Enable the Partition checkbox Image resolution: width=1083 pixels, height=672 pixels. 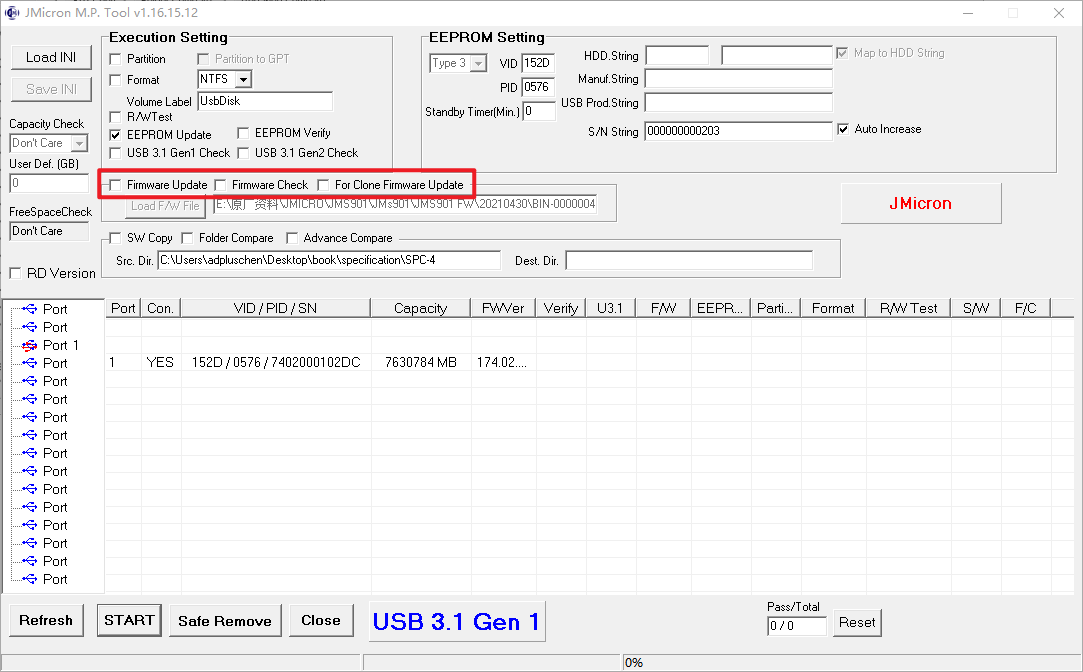(x=115, y=59)
